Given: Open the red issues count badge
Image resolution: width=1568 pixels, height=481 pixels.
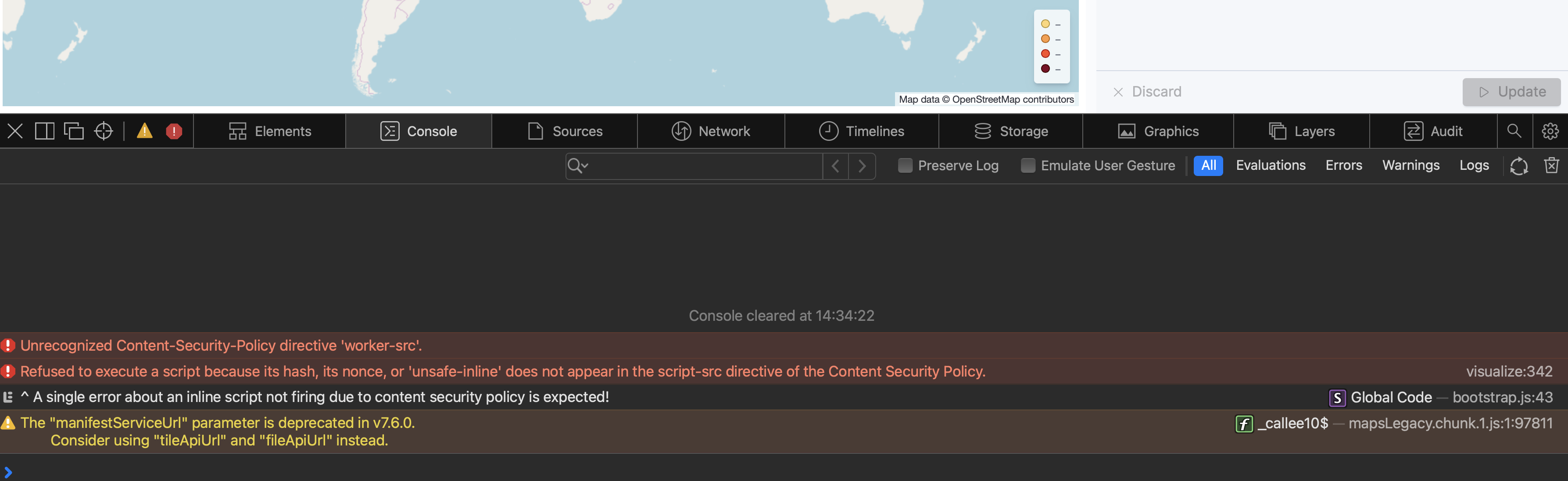Looking at the screenshot, I should click(x=173, y=130).
